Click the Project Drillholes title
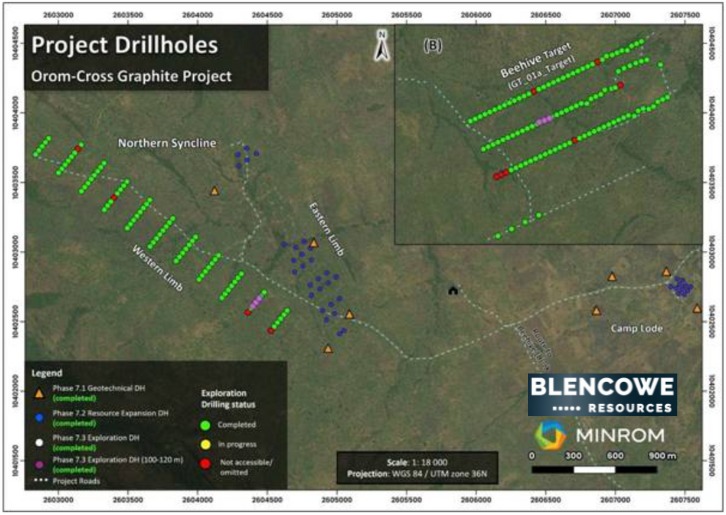The width and height of the screenshot is (726, 515). (125, 45)
